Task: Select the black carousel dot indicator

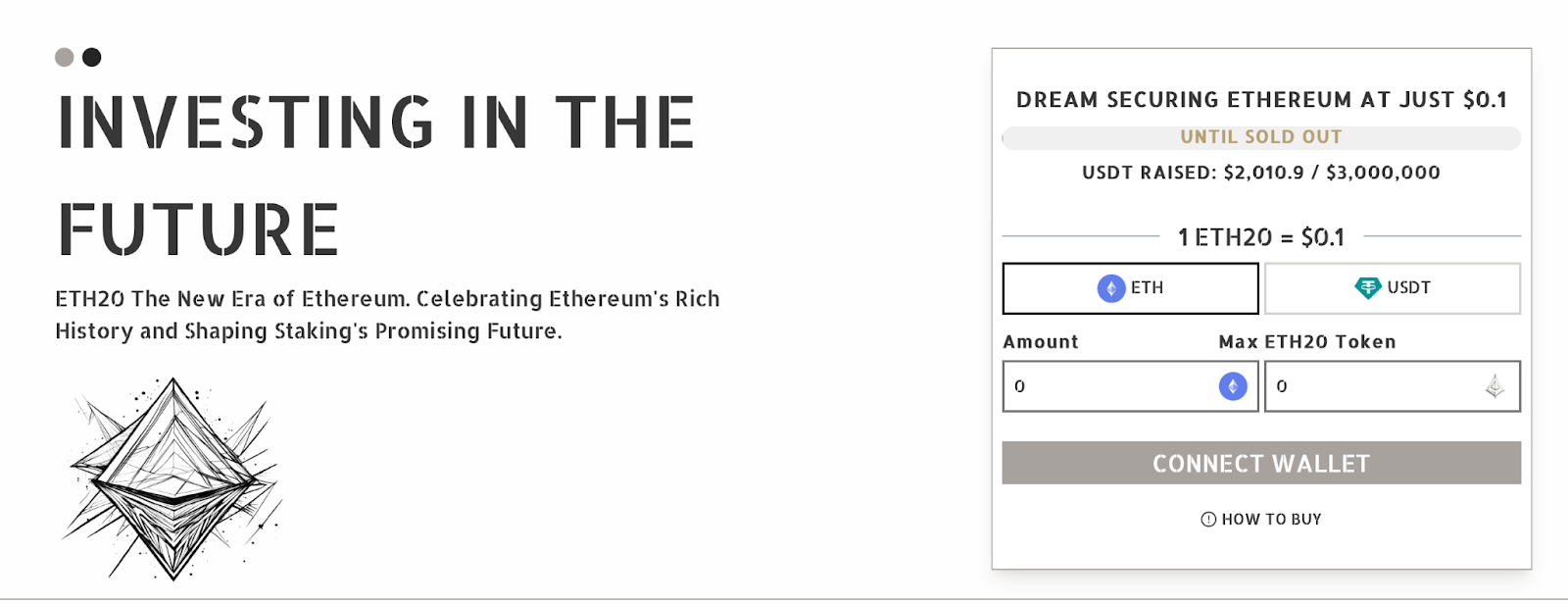Action: coord(92,57)
